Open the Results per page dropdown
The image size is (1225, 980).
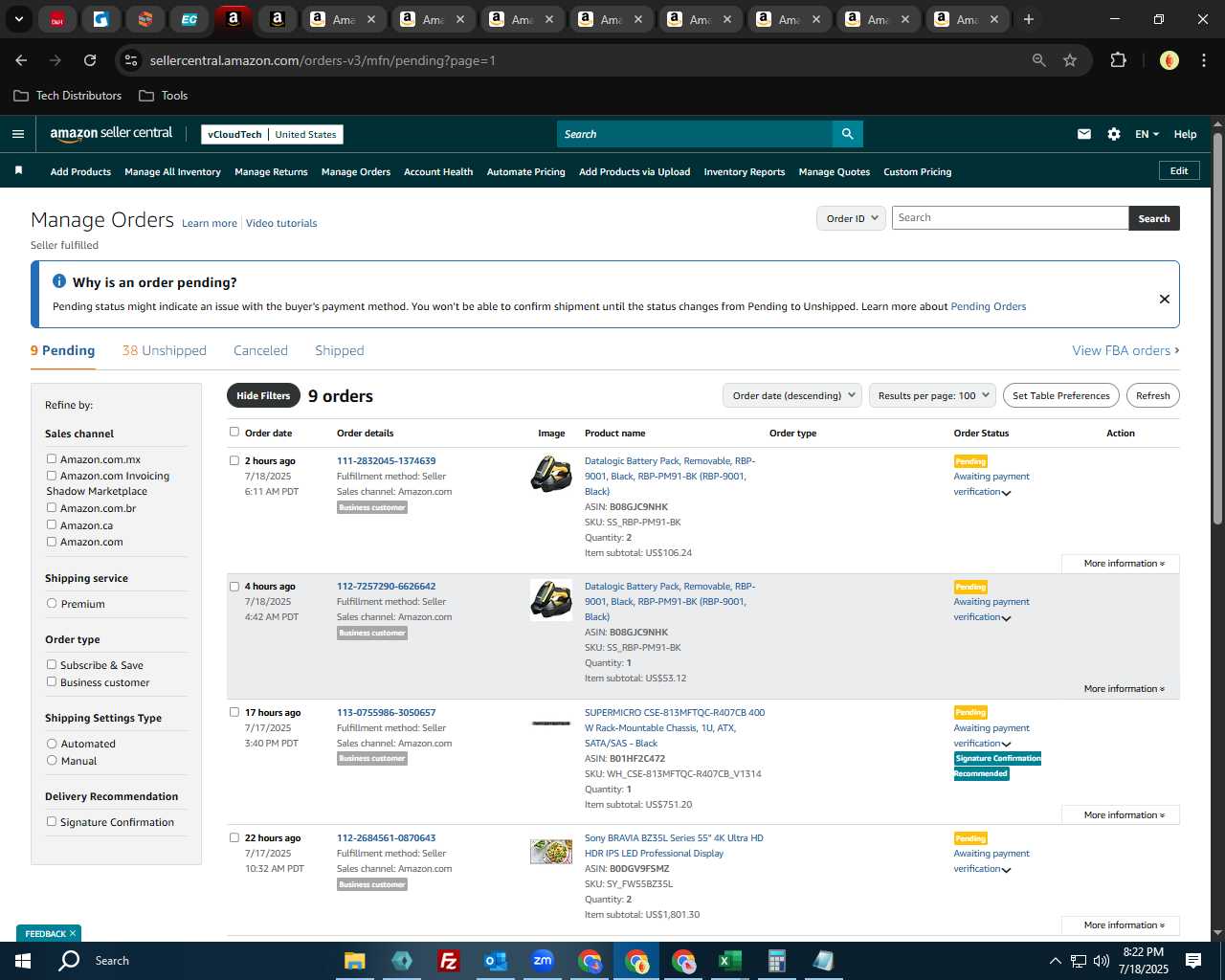tap(933, 395)
